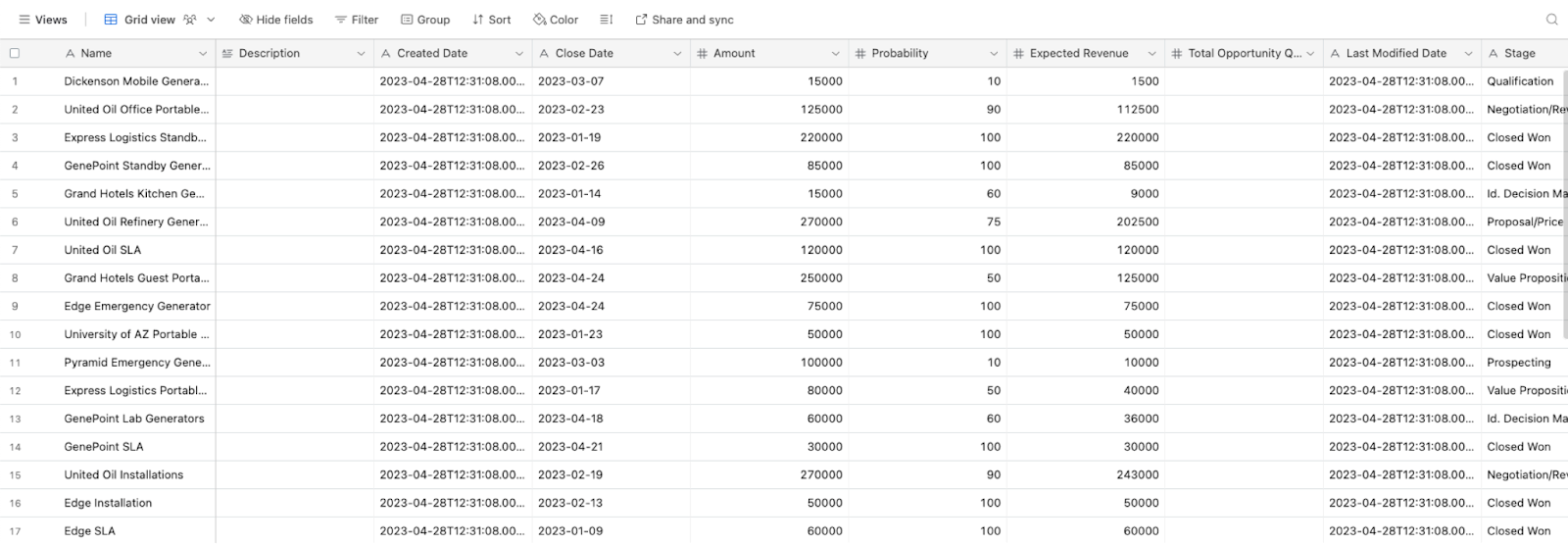
Task: Click the Edge SLA name cell
Action: pyautogui.click(x=136, y=531)
